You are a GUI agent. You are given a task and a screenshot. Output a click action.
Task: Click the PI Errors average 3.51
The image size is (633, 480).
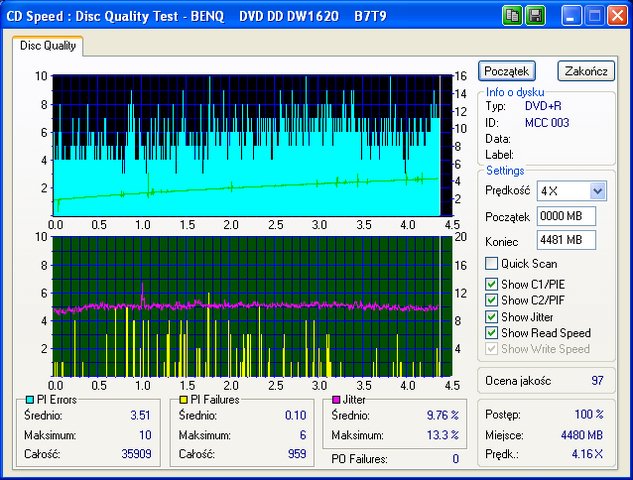140,415
